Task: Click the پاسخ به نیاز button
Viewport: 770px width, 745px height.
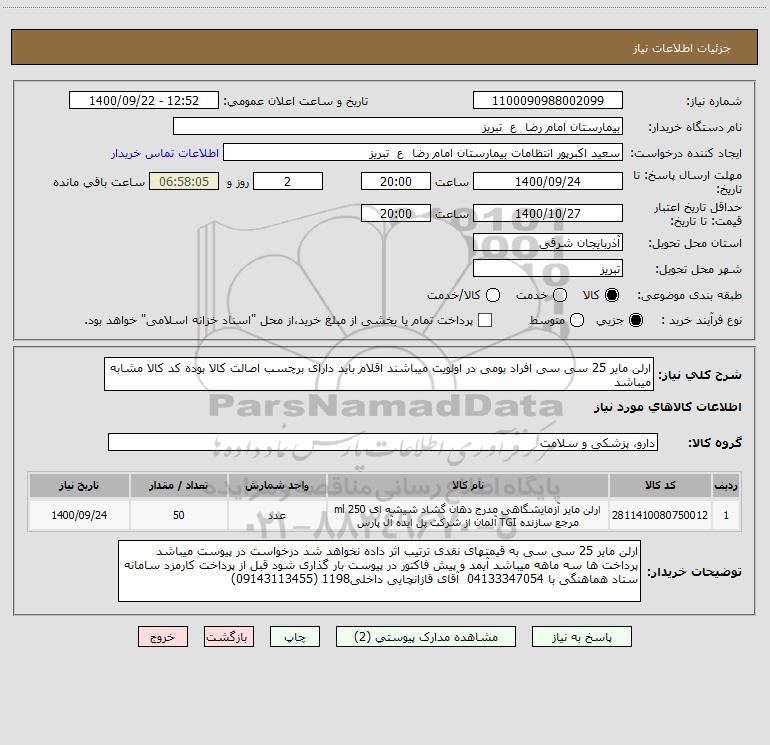Action: tap(581, 637)
